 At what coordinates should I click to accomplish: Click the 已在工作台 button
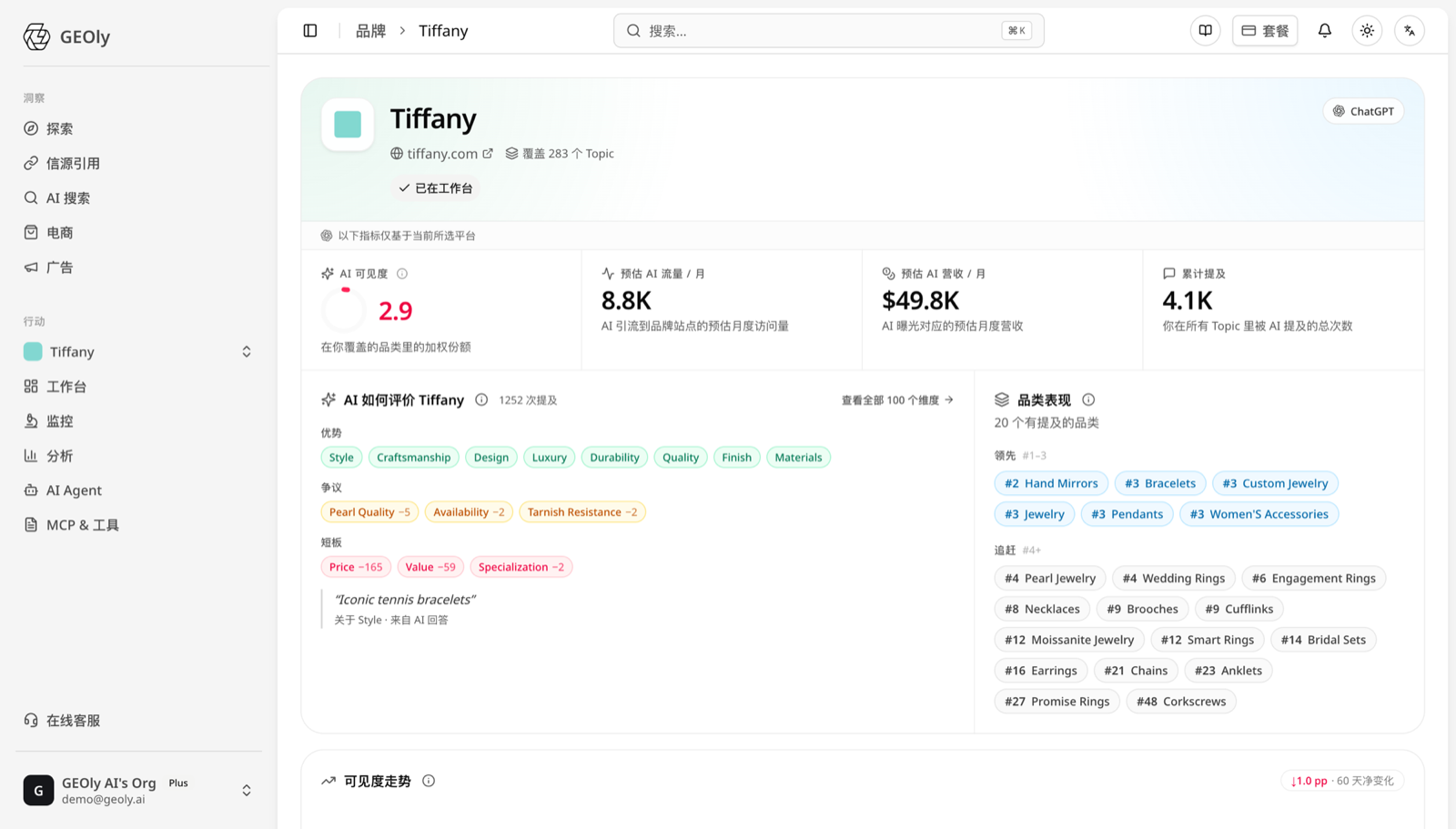436,188
